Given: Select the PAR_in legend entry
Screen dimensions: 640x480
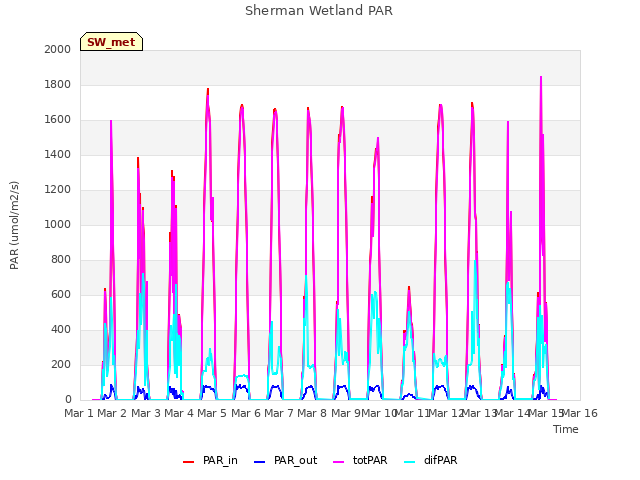Looking at the screenshot, I should click(x=210, y=460).
